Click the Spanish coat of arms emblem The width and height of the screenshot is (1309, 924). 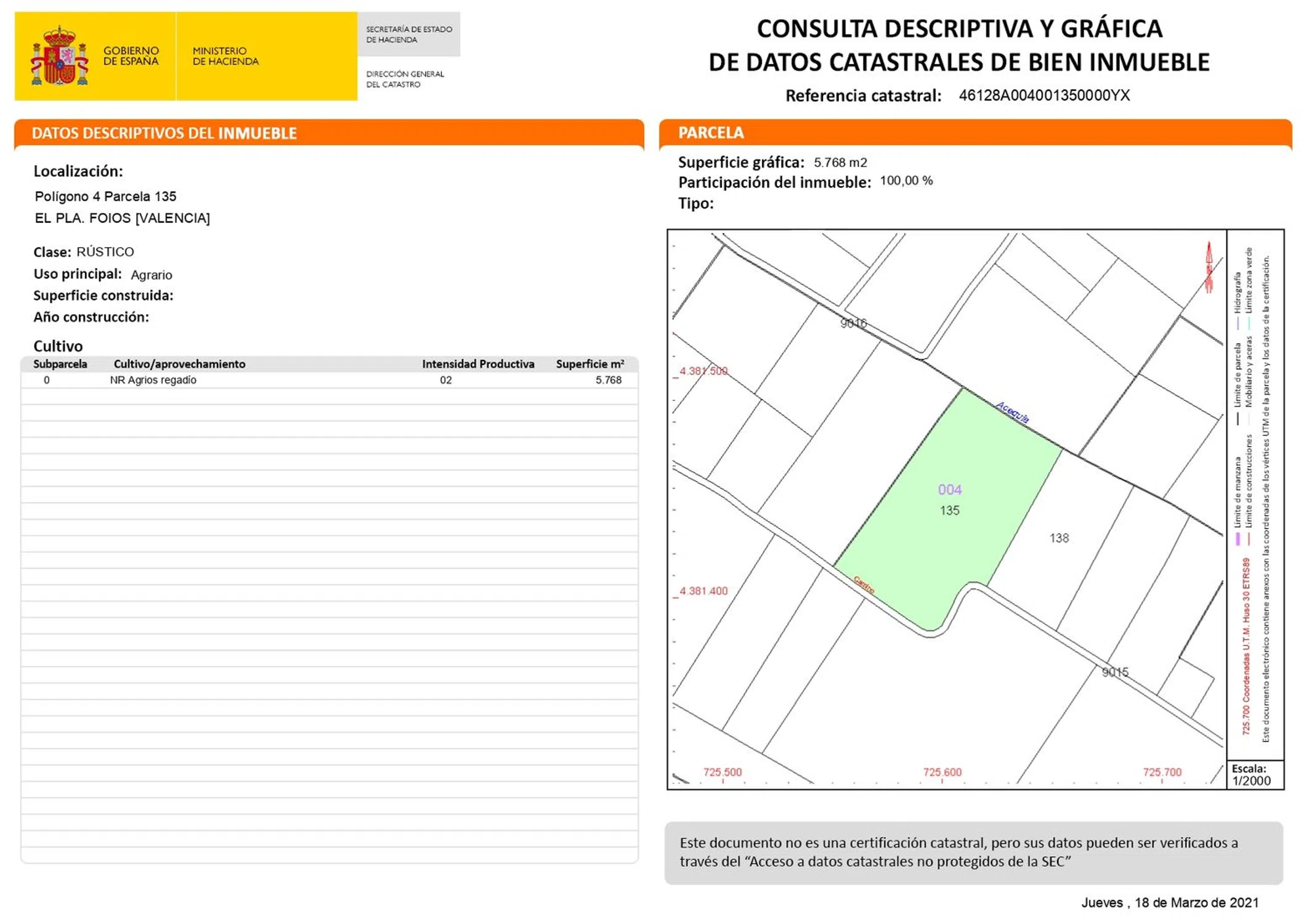pos(60,57)
